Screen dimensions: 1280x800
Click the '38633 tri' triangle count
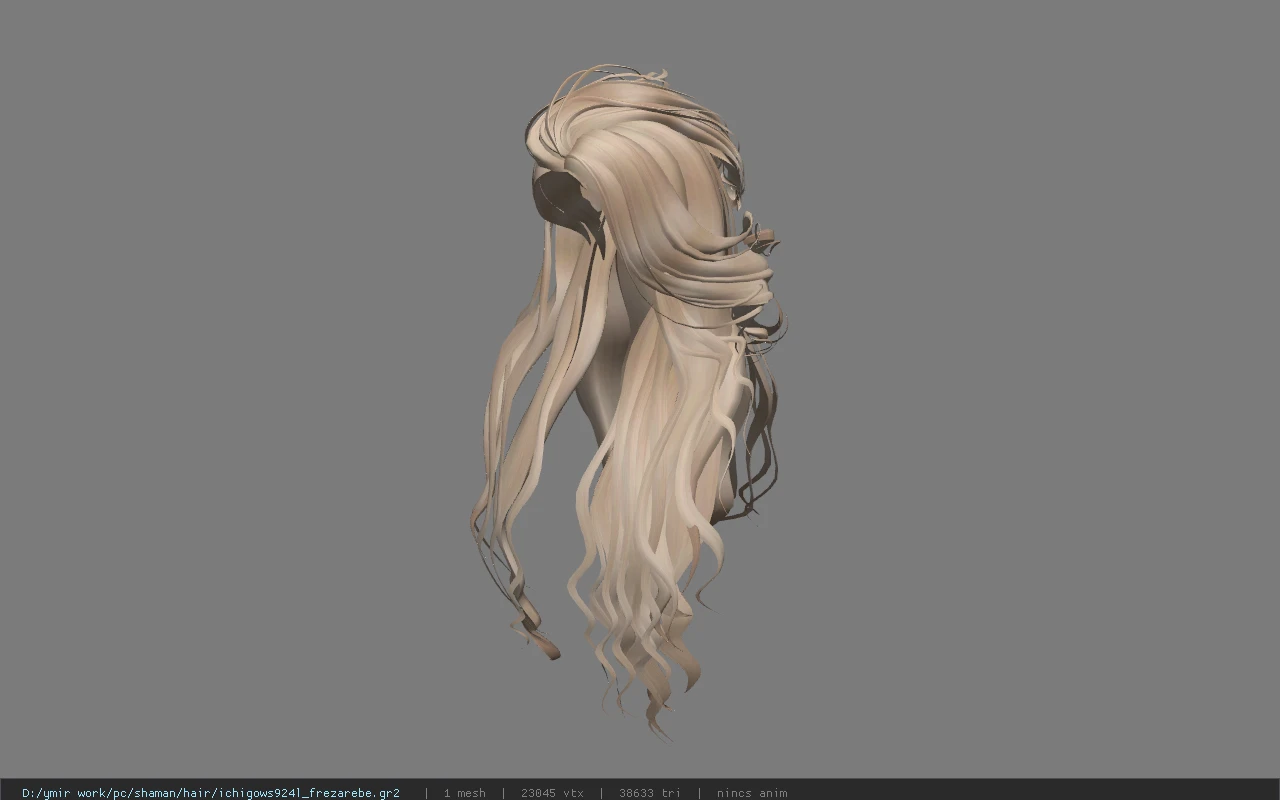tap(649, 793)
